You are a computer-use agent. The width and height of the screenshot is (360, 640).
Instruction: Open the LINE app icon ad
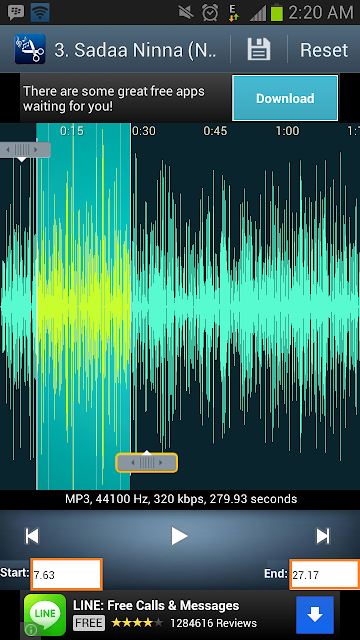(45, 615)
